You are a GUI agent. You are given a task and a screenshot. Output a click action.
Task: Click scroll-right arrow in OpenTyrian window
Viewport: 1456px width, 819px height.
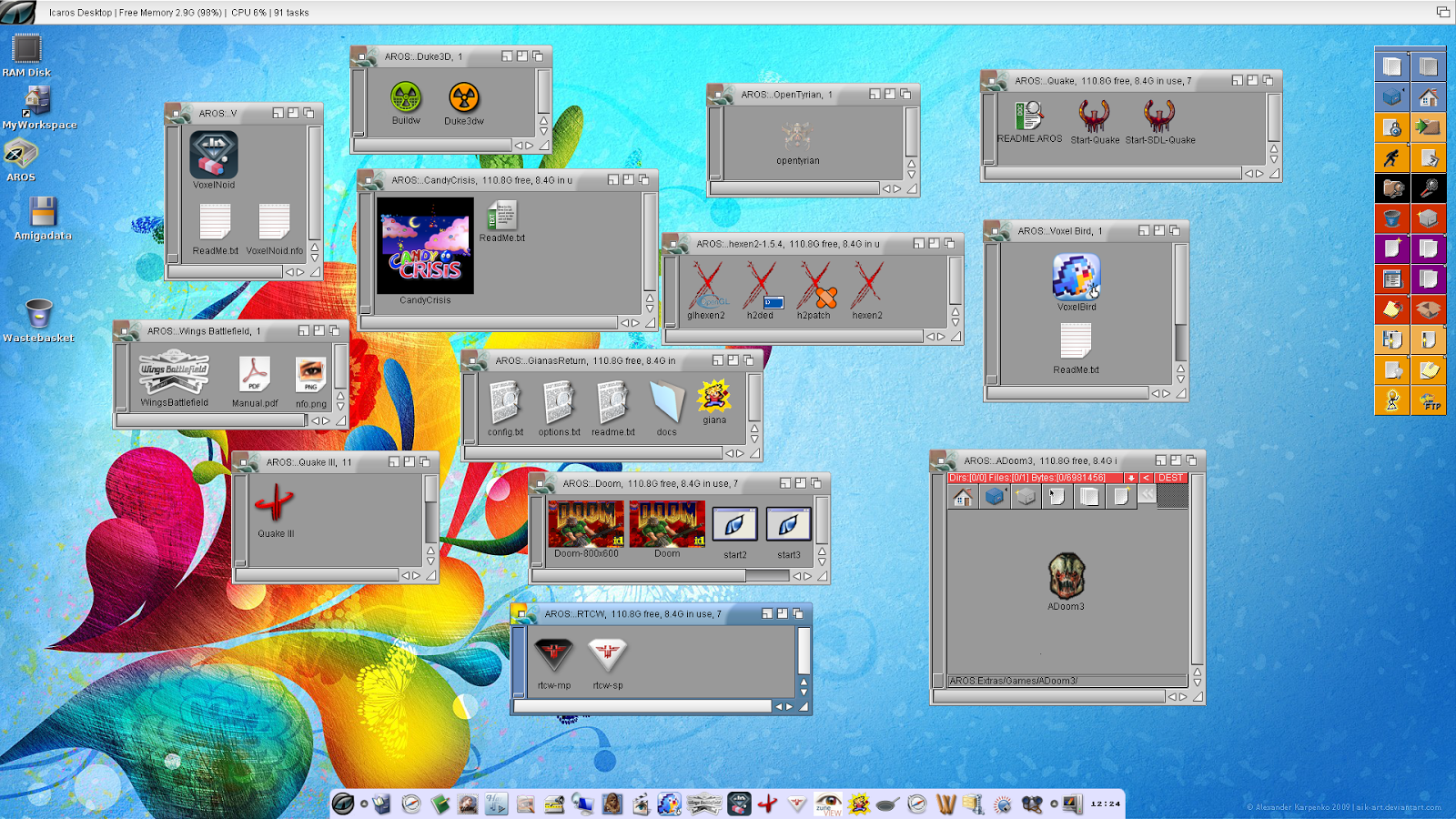click(897, 188)
